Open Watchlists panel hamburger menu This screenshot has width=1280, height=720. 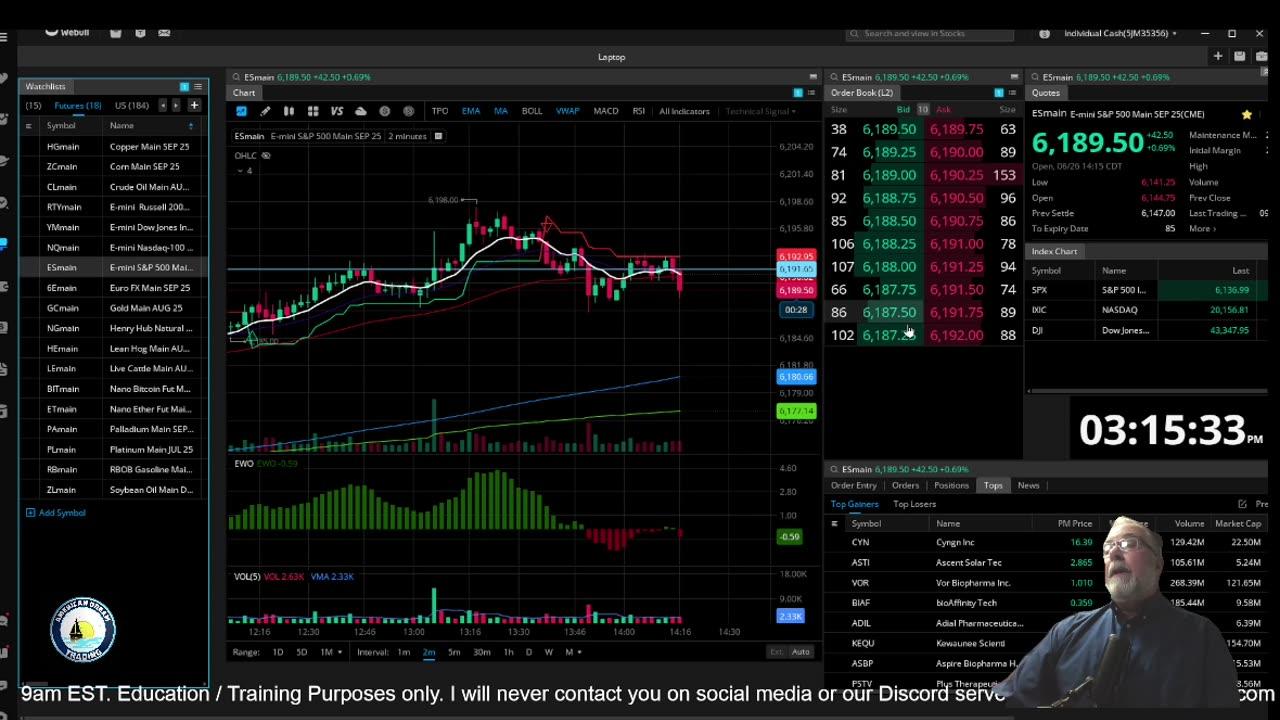pos(198,87)
